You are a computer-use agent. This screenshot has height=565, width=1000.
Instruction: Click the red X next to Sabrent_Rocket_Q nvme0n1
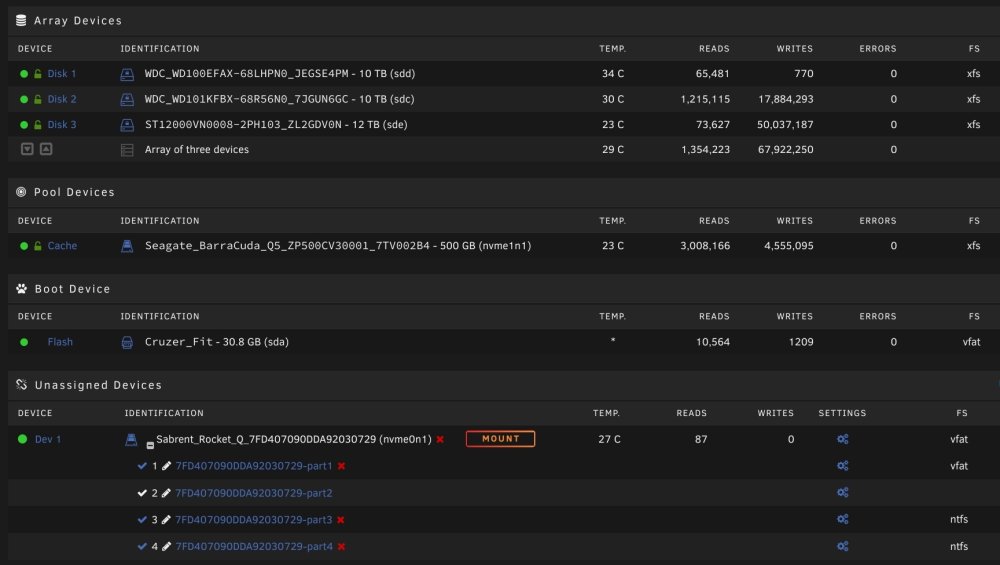coord(440,439)
